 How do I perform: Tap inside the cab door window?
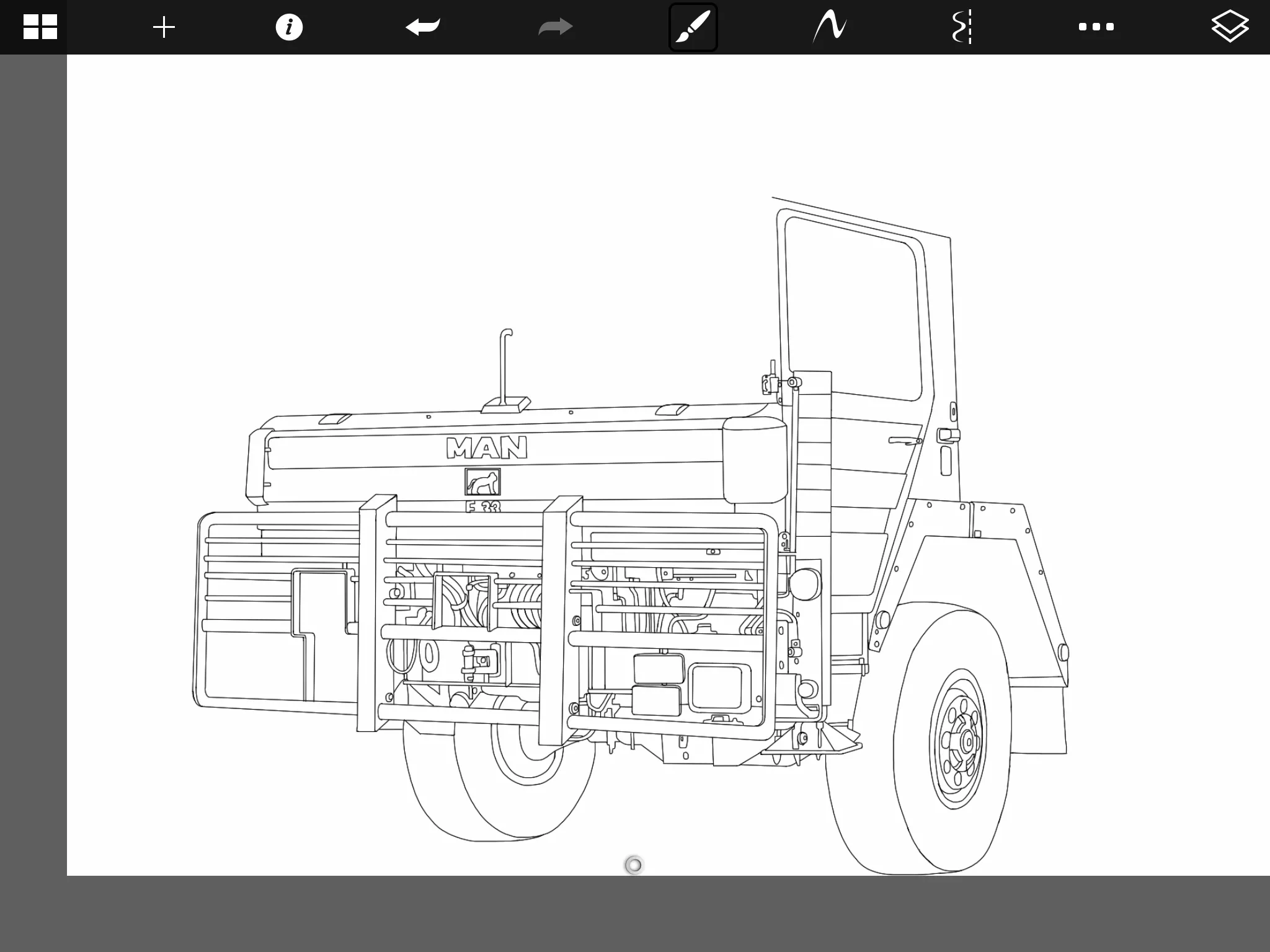coord(853,310)
